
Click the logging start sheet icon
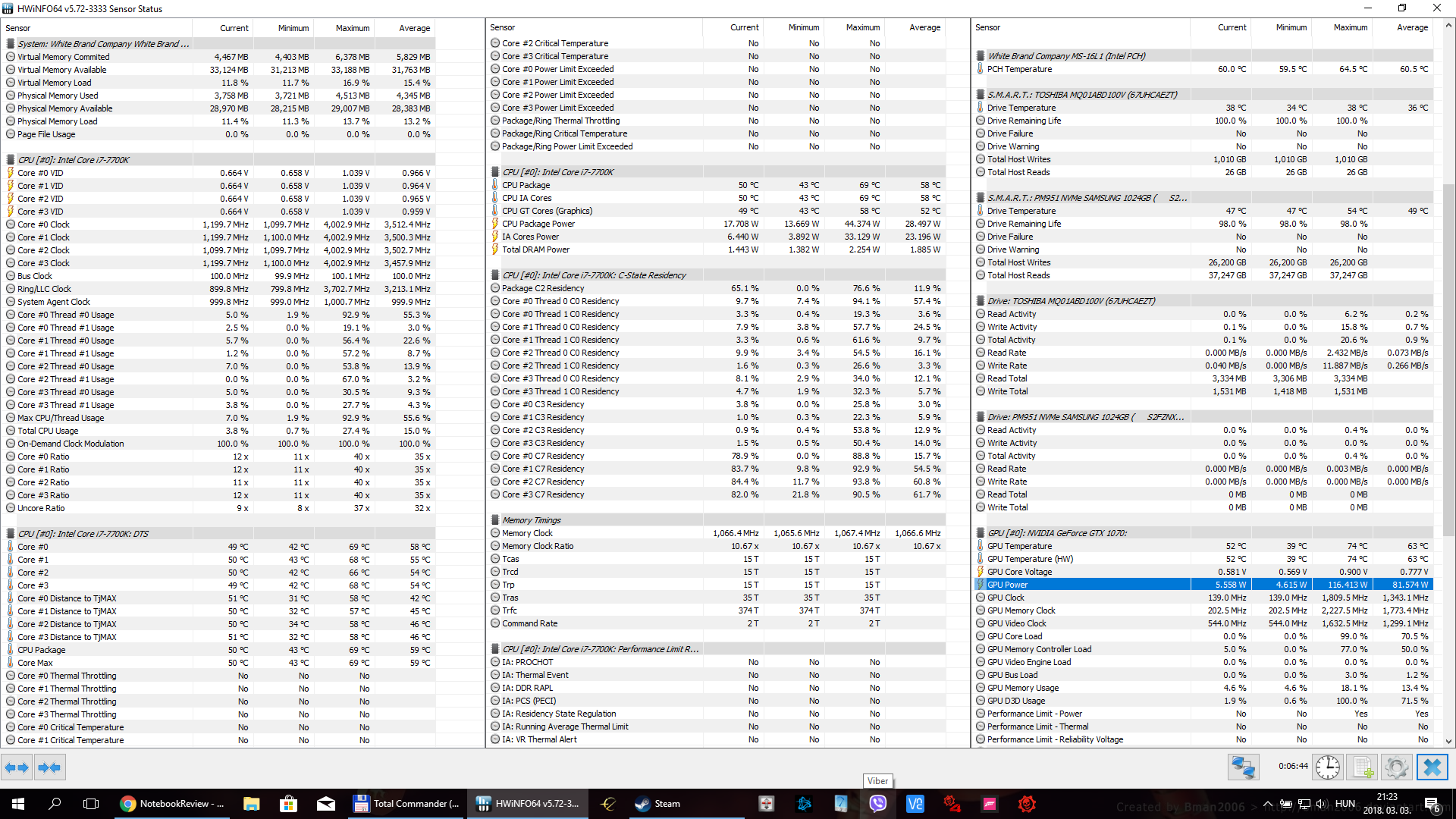pyautogui.click(x=1362, y=767)
